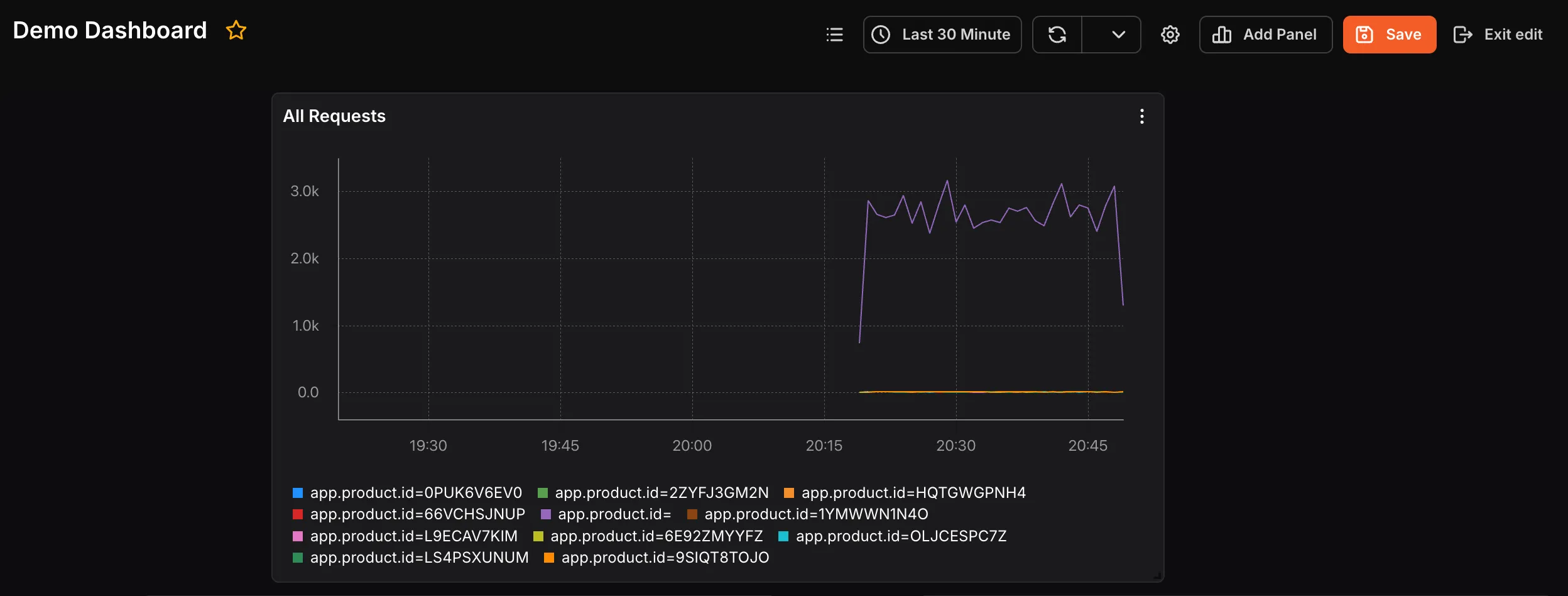Open the dashboard settings gear icon

1170,35
